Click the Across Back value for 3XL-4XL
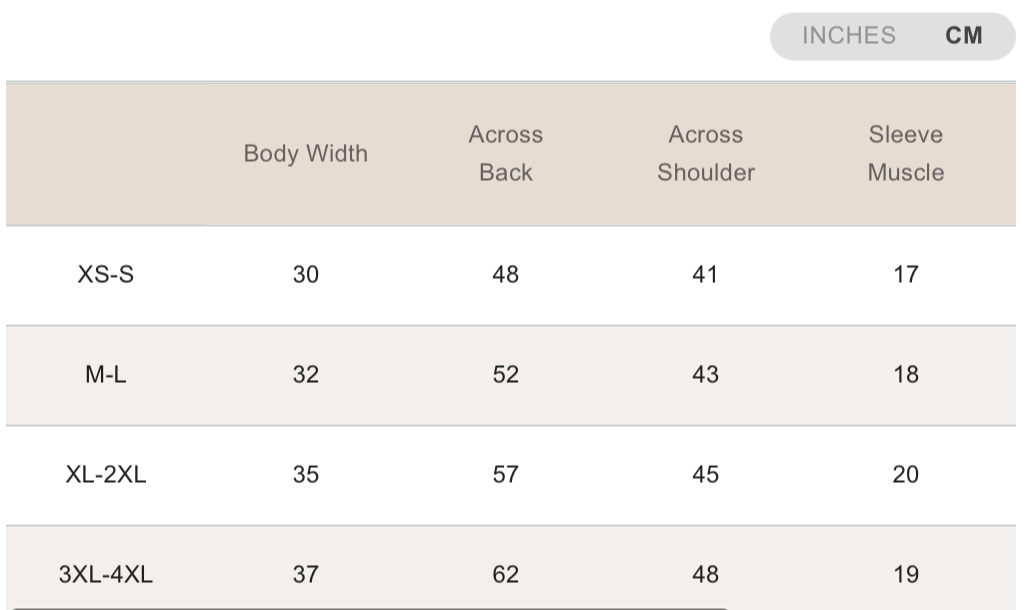 506,575
